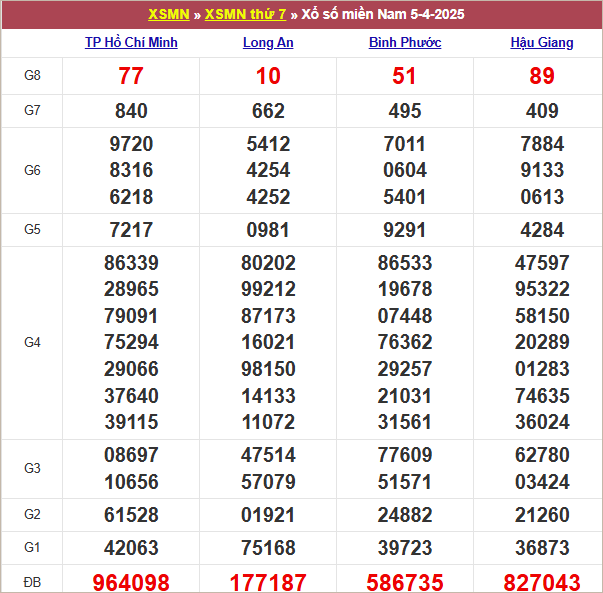Click G7 number 409
Viewport: 603px width, 593px height.
[542, 111]
